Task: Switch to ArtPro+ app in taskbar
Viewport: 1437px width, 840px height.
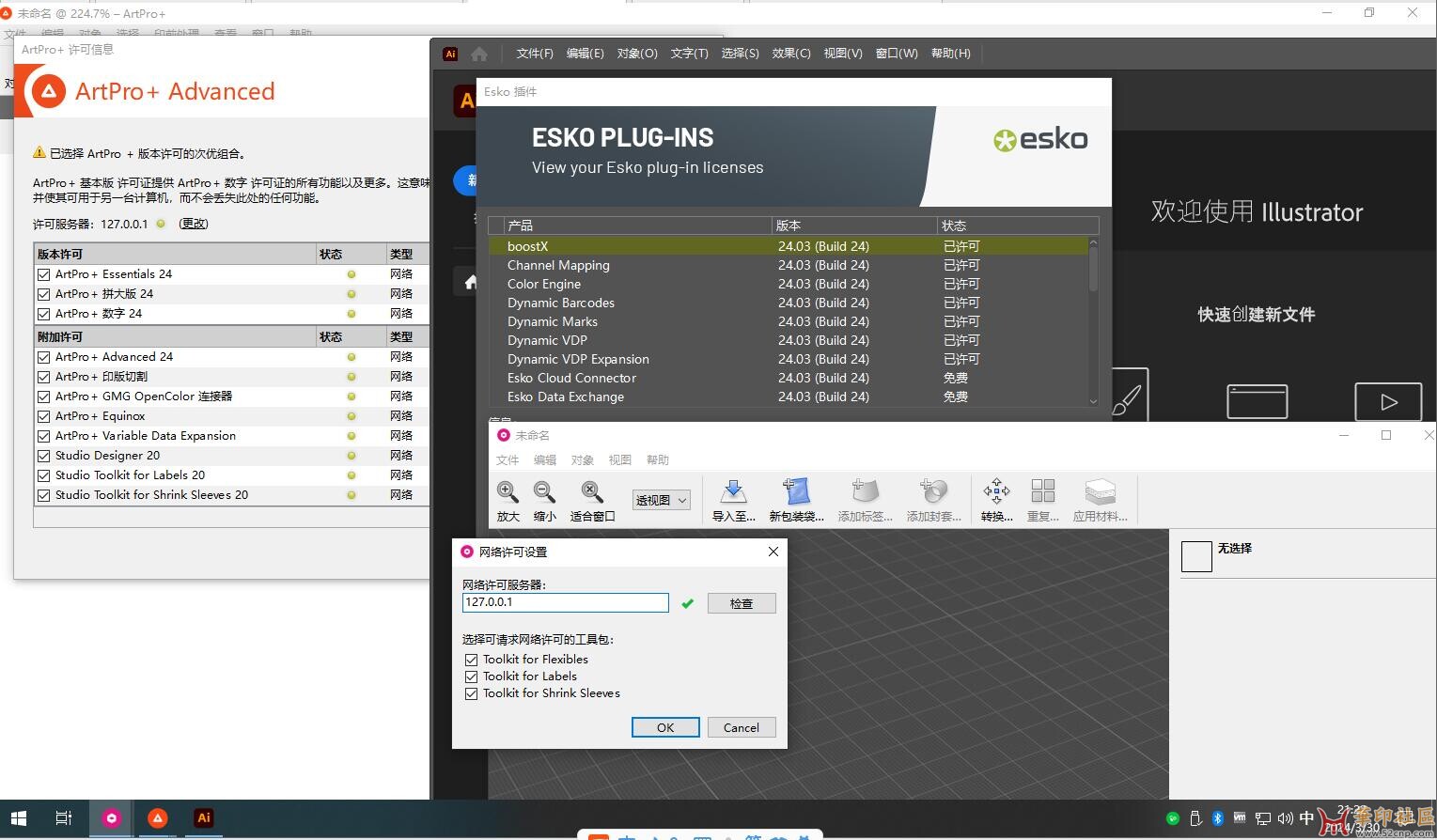Action: pos(158,818)
